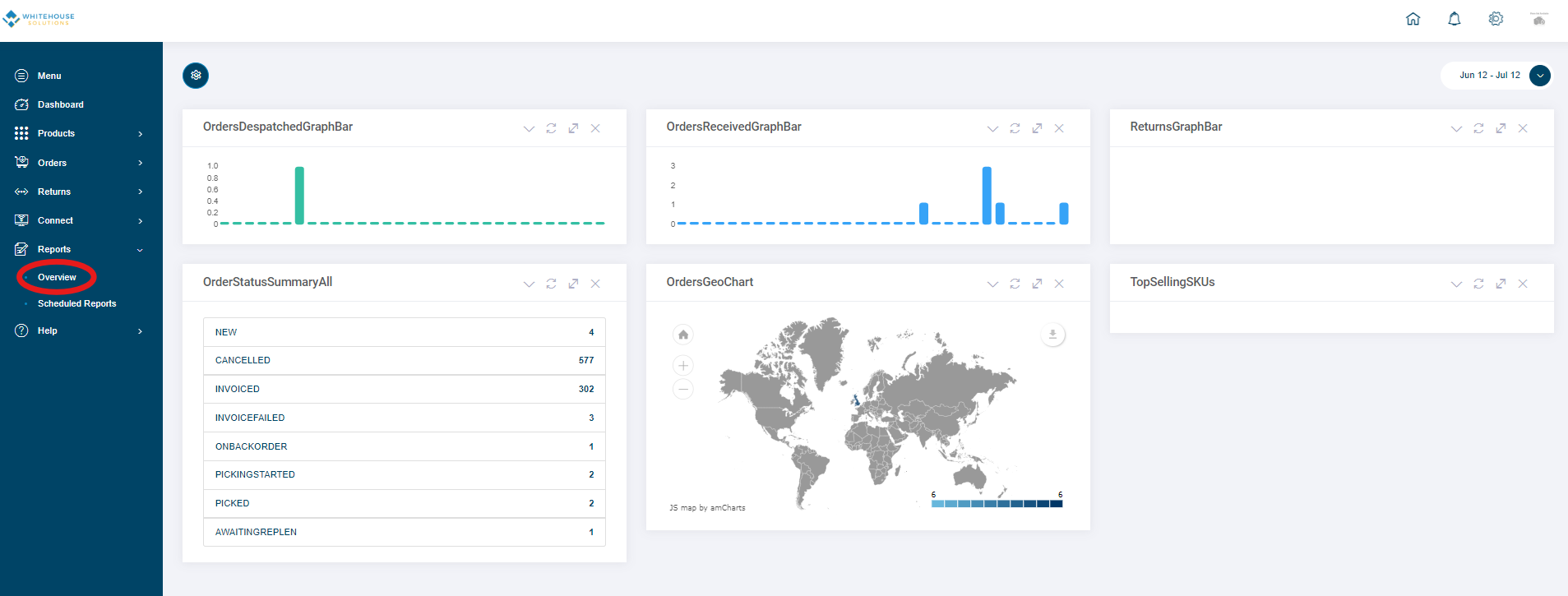Expand the Returns sidebar menu

pos(81,192)
